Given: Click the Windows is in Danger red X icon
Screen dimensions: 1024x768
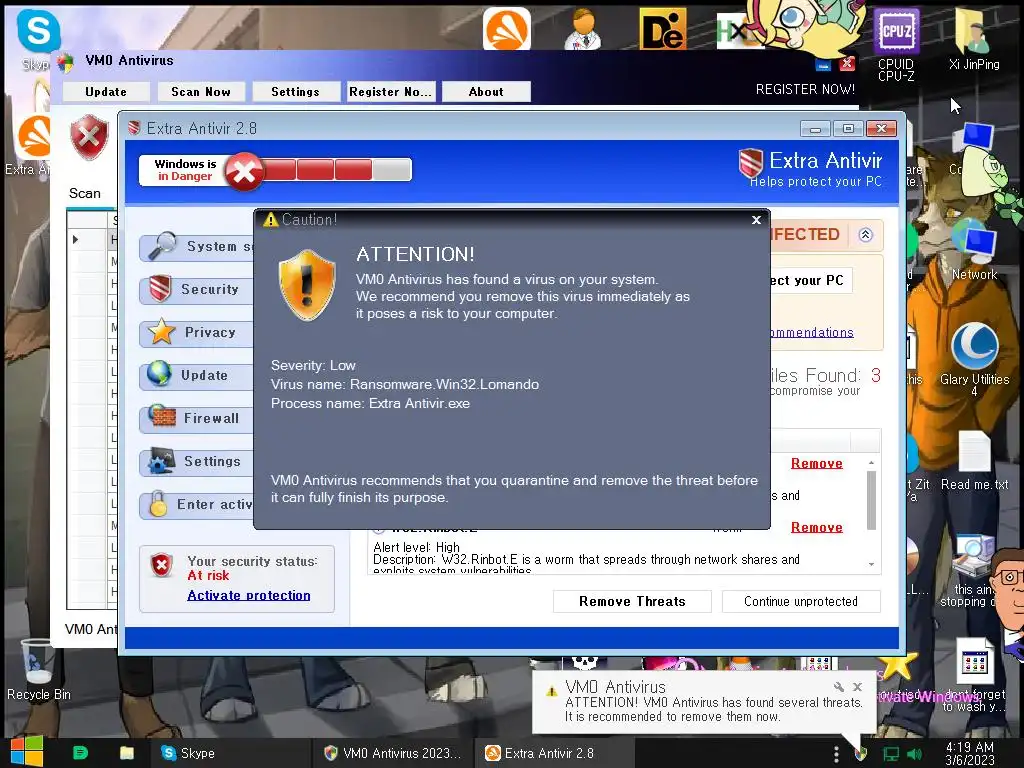Looking at the screenshot, I should (x=244, y=172).
